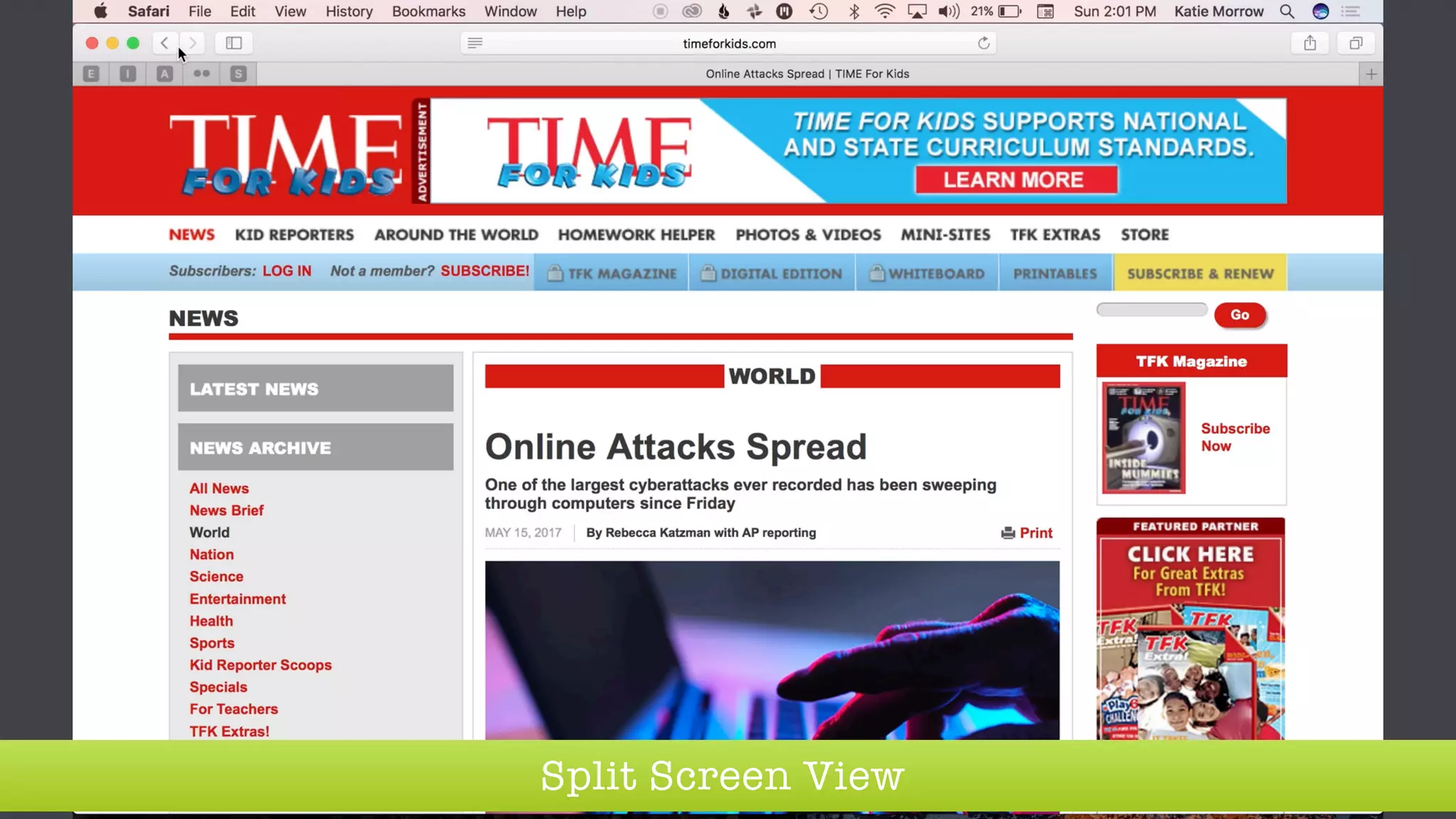The height and width of the screenshot is (819, 1456).
Task: Open the KID REPORTERS nav section
Action: [x=294, y=235]
